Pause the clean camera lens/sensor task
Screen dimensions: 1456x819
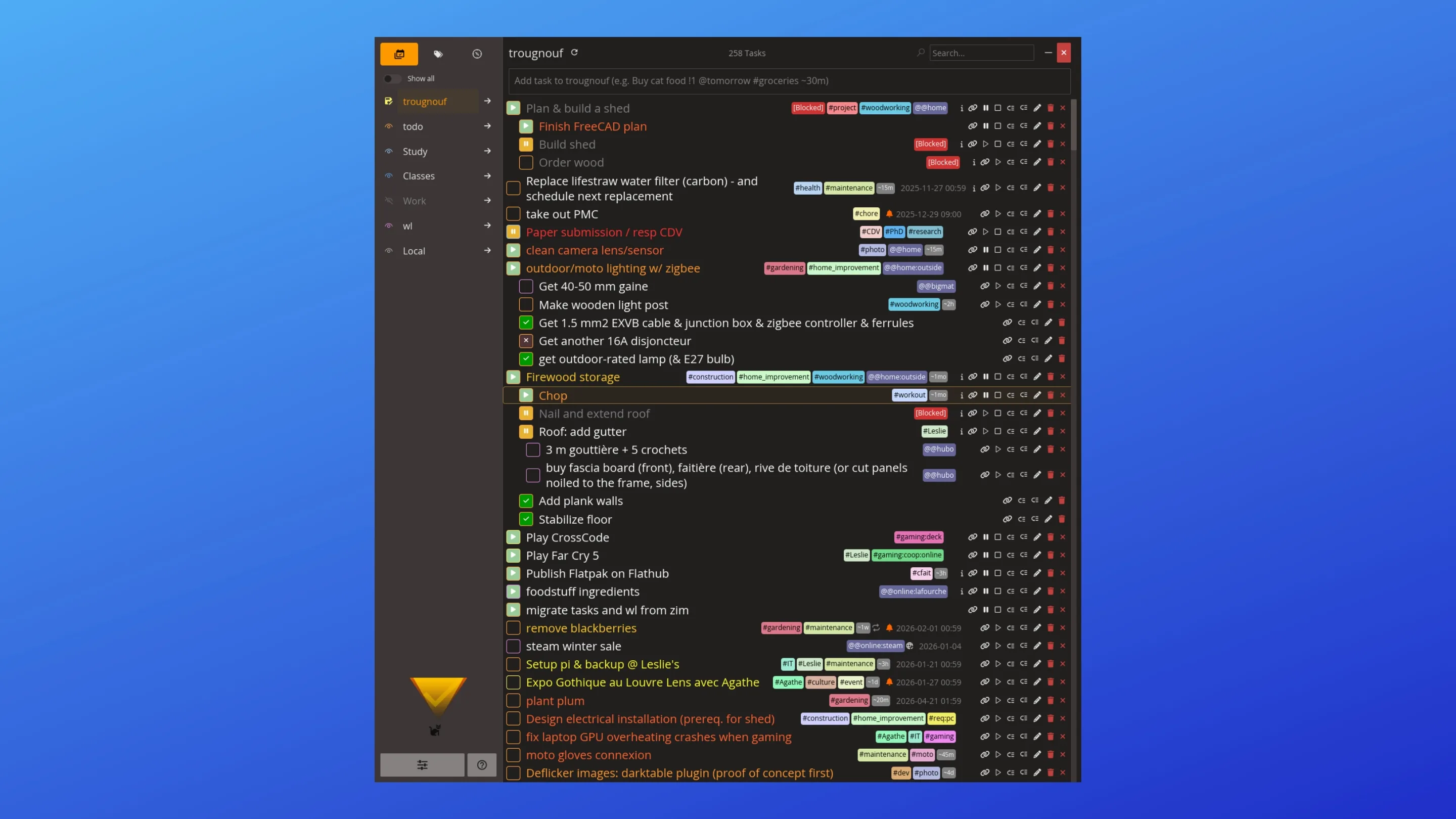click(986, 250)
